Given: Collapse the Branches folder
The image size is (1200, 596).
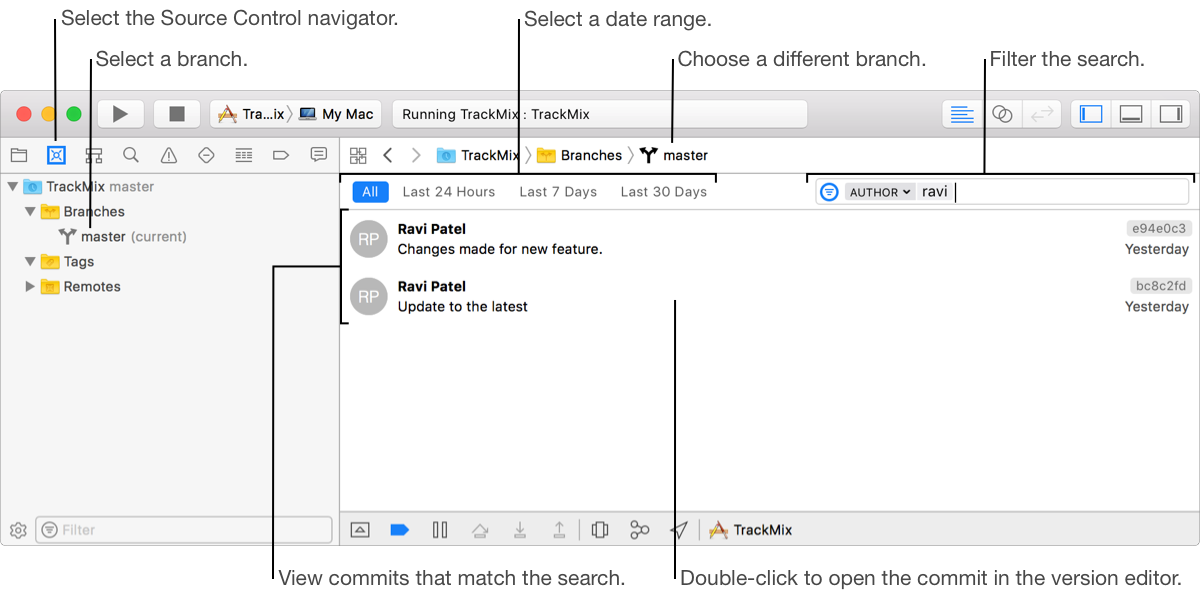Looking at the screenshot, I should pos(30,211).
